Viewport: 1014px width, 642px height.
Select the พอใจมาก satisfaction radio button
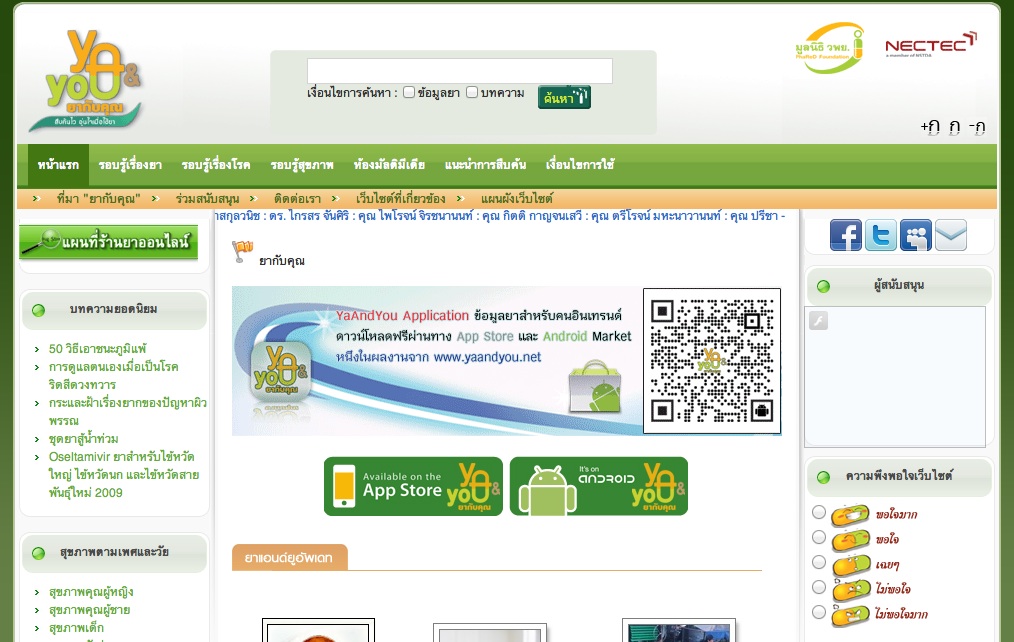pyautogui.click(x=819, y=512)
